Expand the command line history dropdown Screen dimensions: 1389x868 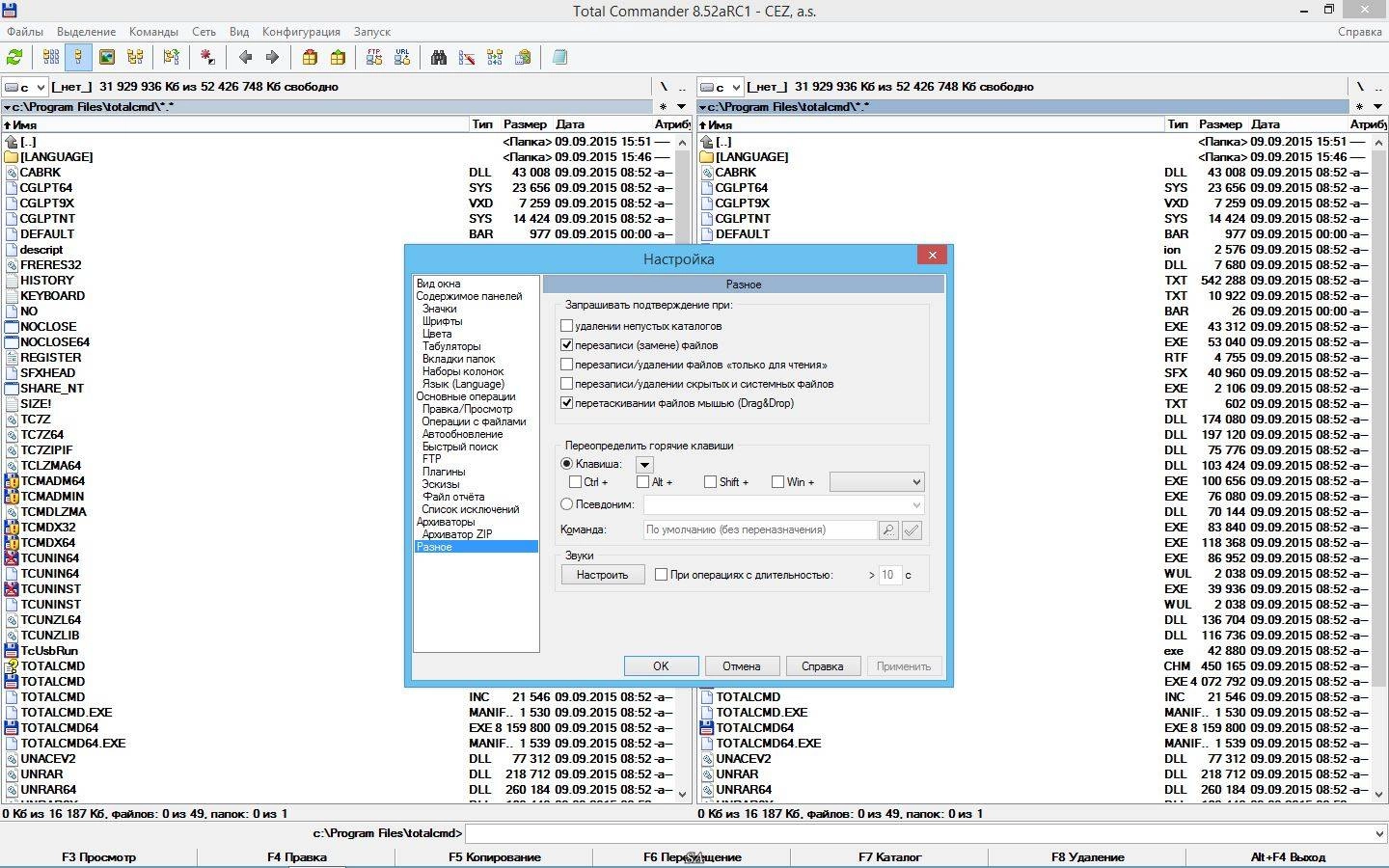(x=1378, y=833)
